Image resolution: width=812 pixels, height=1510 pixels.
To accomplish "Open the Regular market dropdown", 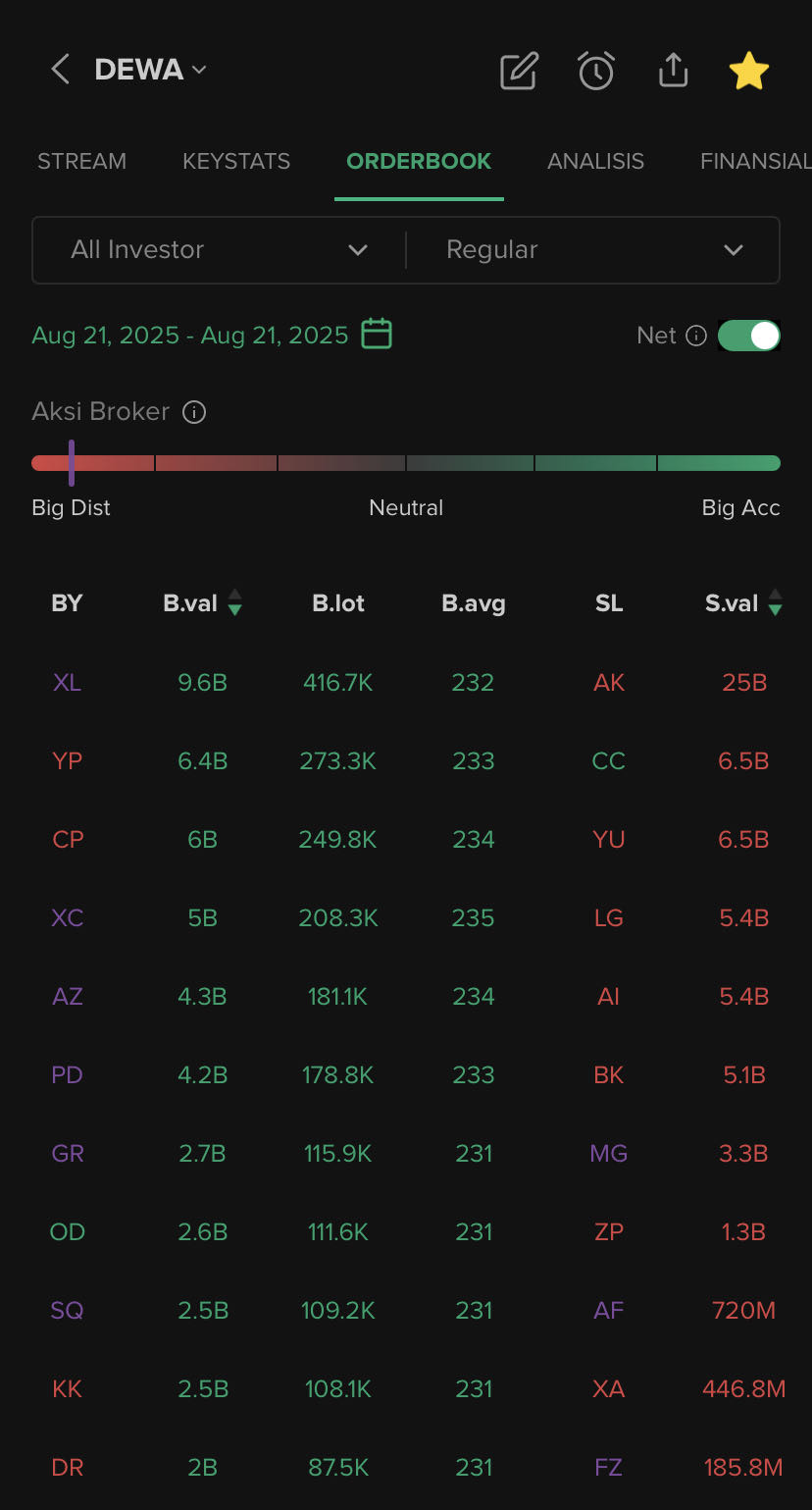I will (593, 250).
